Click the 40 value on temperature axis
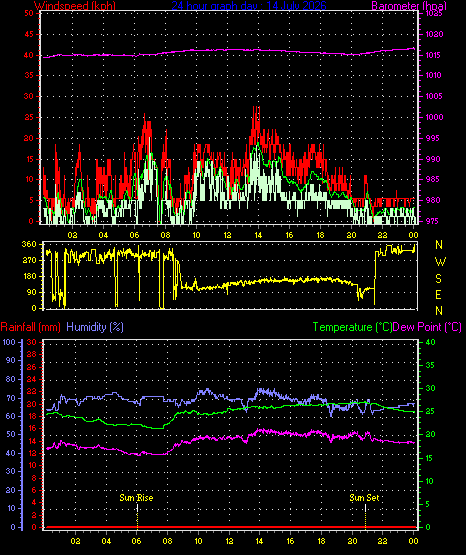 click(430, 342)
